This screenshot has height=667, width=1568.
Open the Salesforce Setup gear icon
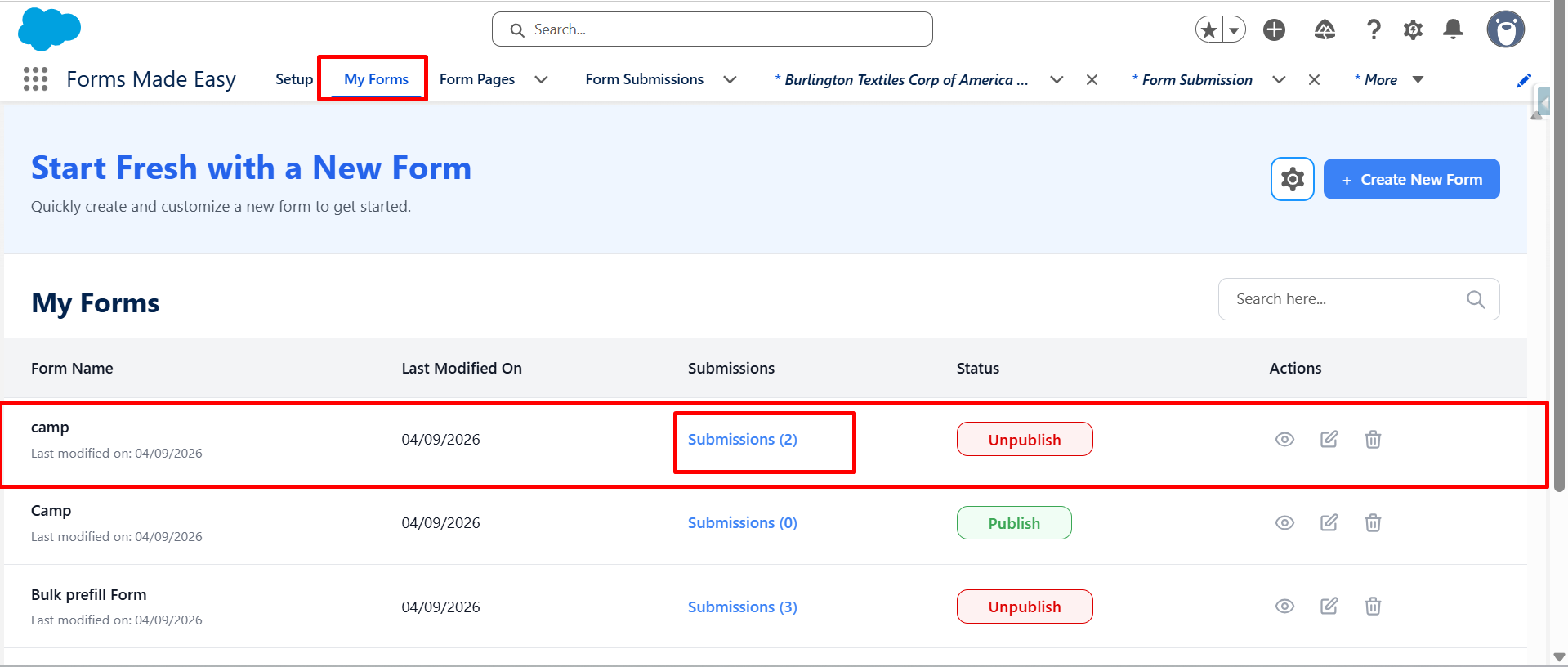click(1413, 30)
